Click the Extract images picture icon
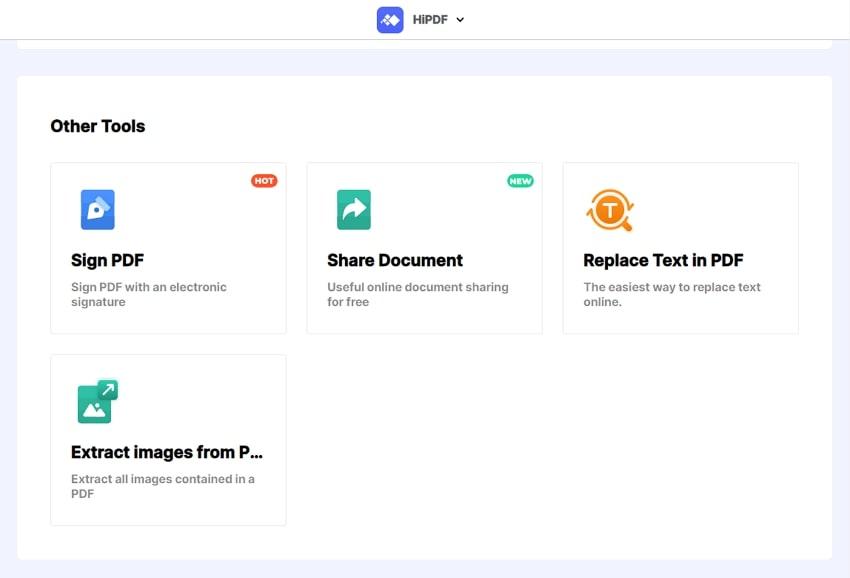The image size is (850, 578). point(98,401)
